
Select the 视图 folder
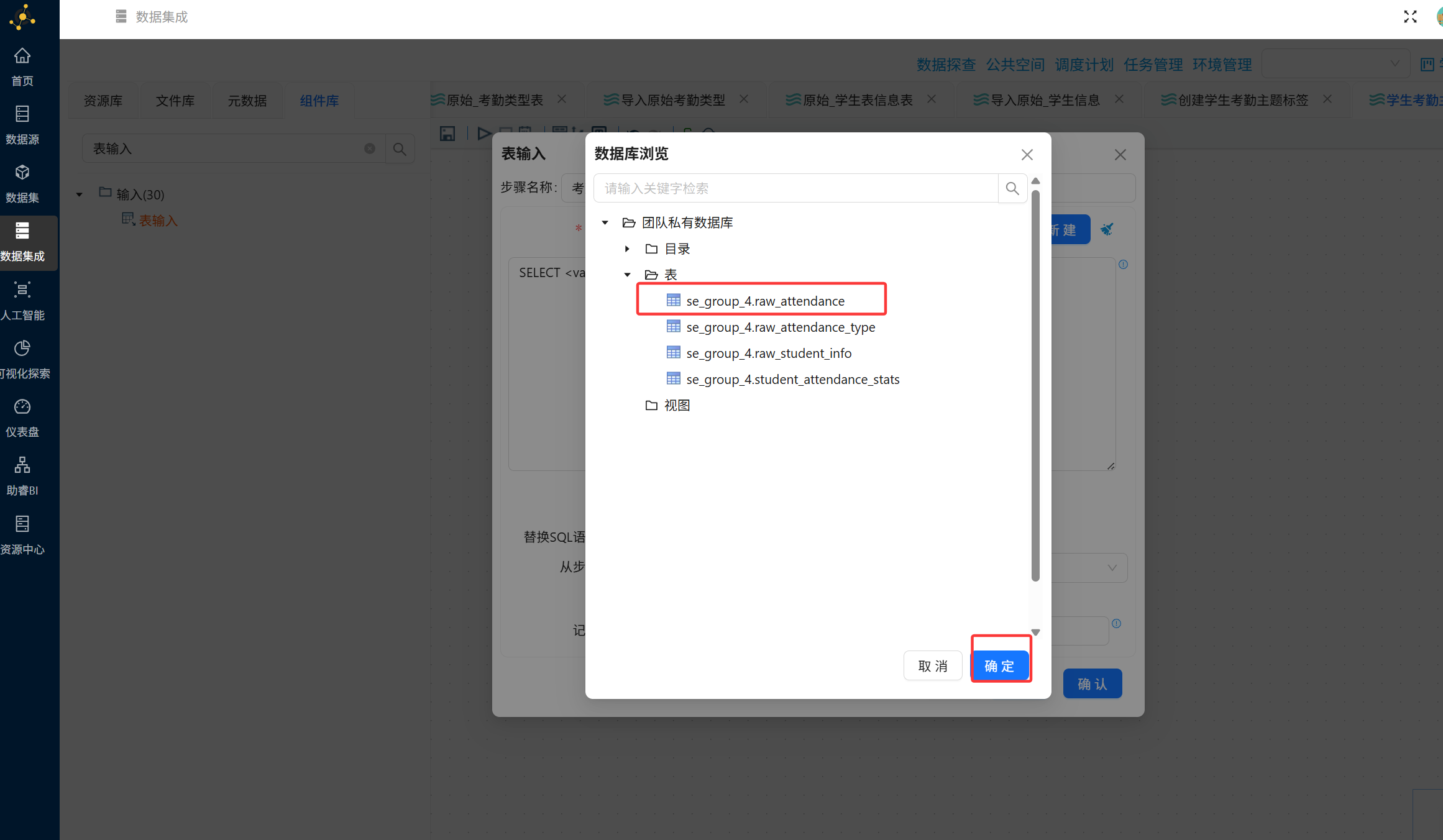(677, 405)
